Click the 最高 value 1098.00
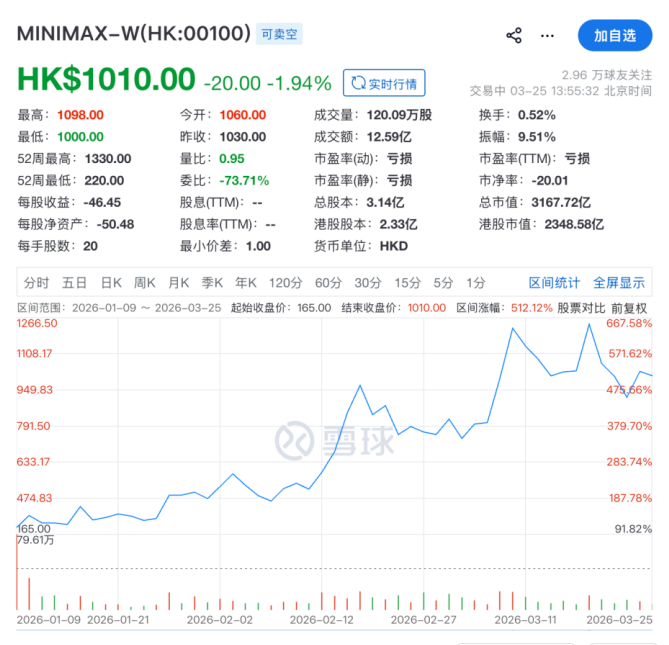This screenshot has height=645, width=669. 80,115
